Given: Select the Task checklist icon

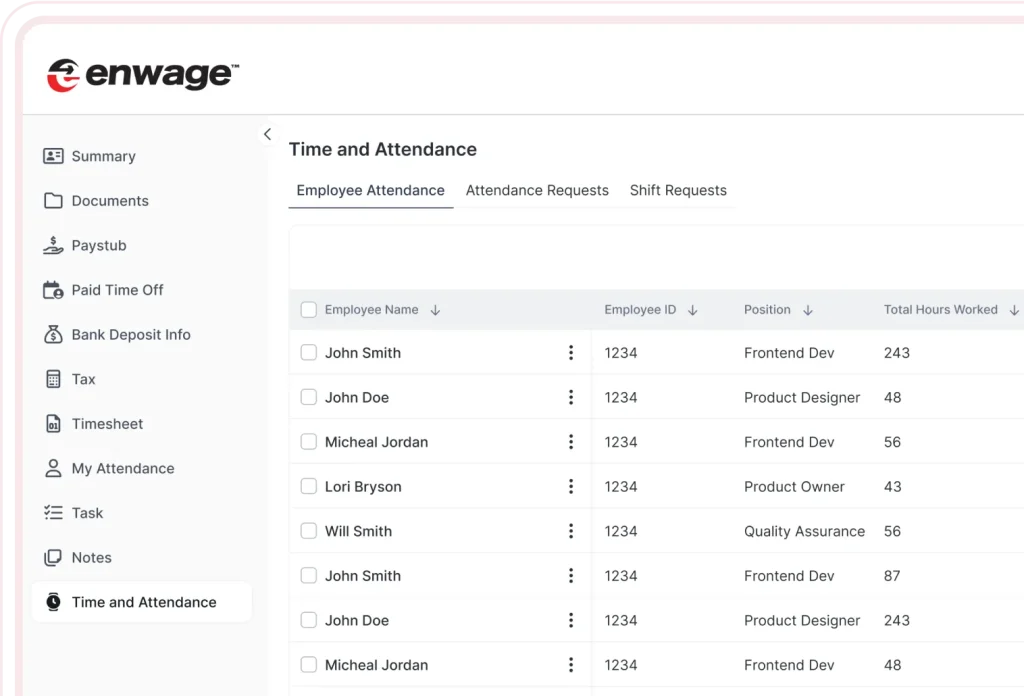Looking at the screenshot, I should 53,513.
